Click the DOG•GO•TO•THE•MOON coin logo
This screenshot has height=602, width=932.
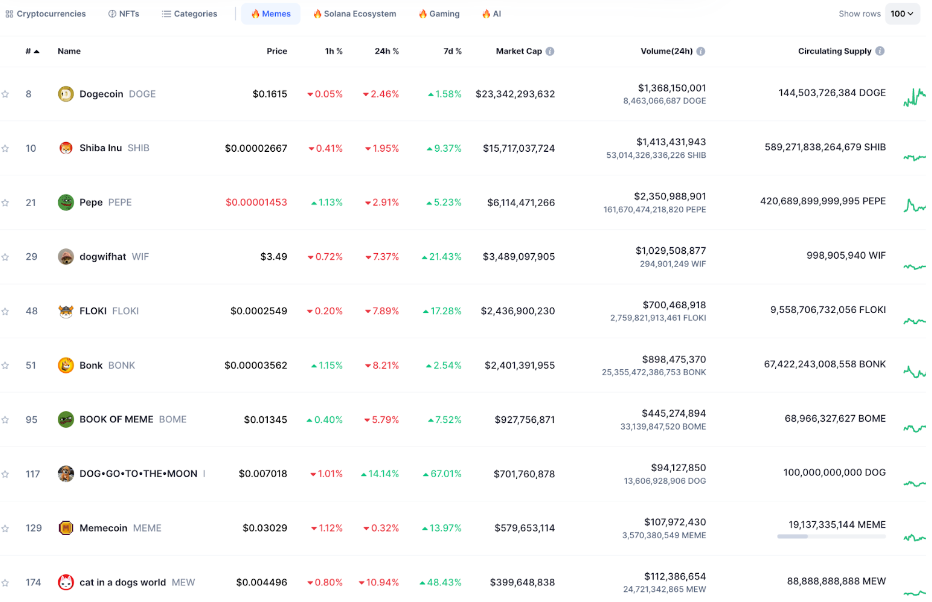[65, 474]
